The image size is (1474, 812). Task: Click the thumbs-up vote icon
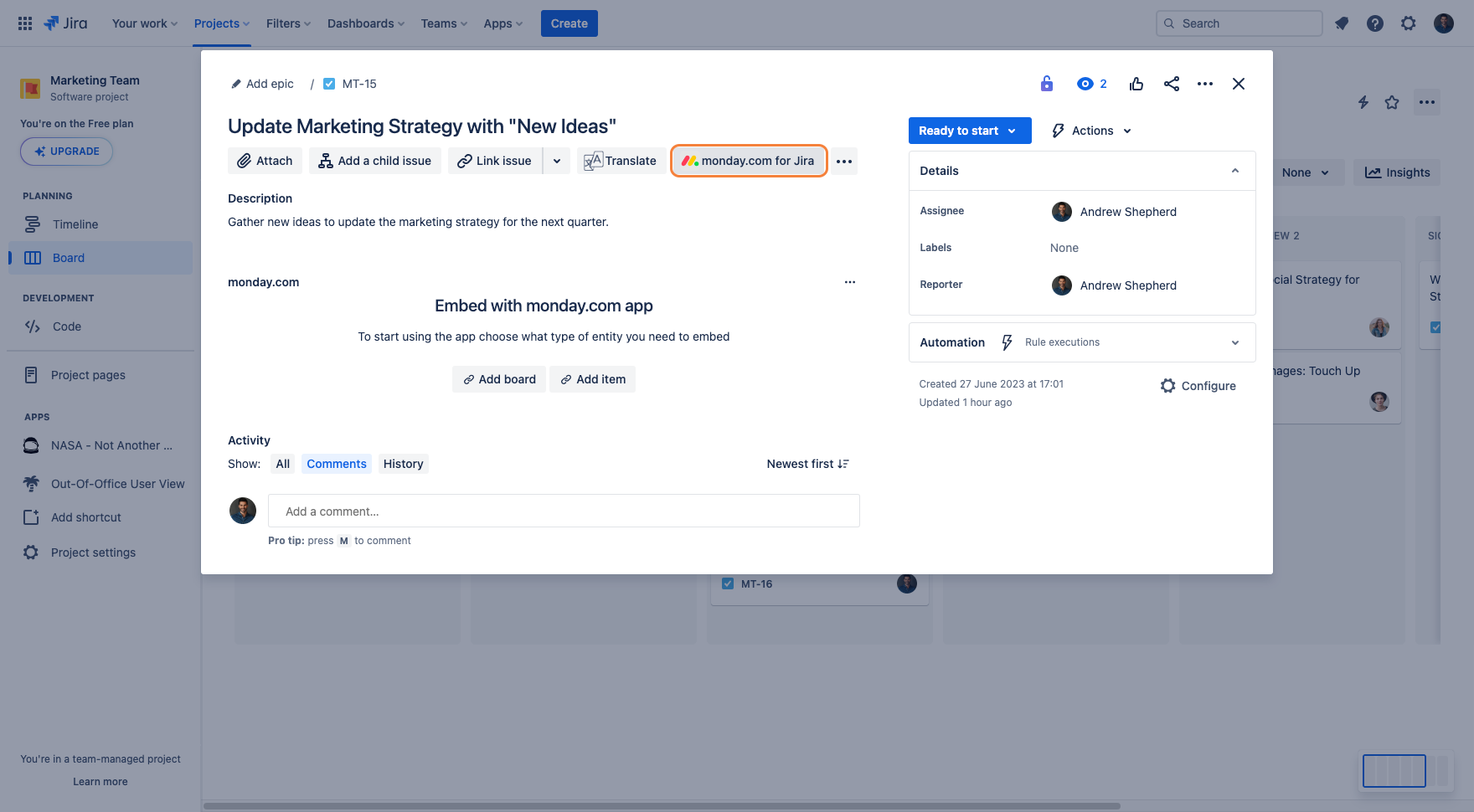click(1136, 84)
